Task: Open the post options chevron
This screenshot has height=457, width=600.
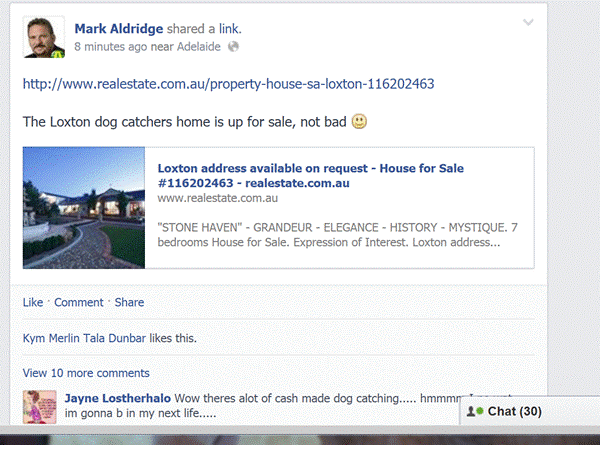Action: tap(528, 23)
